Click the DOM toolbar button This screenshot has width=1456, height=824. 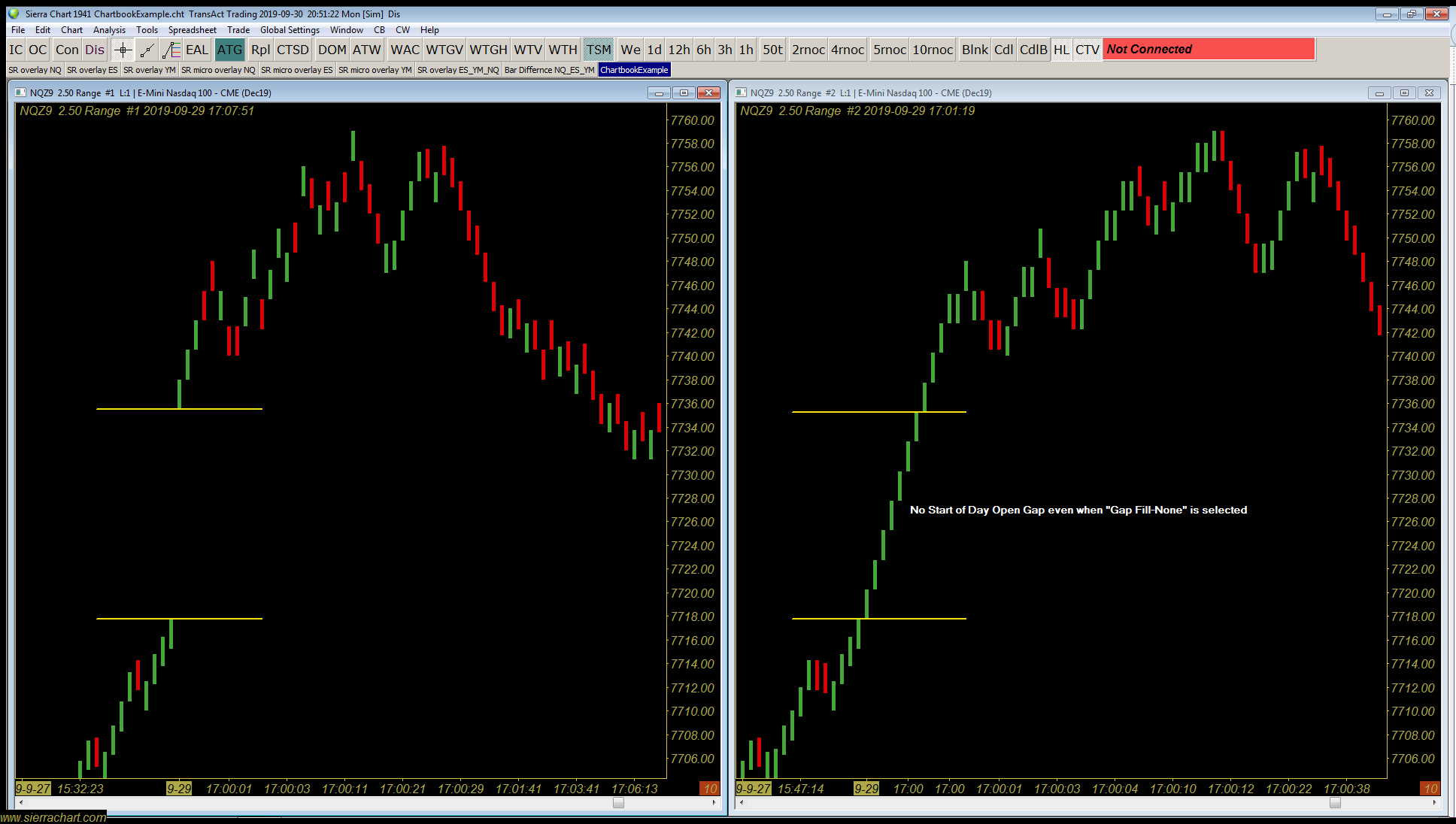332,50
